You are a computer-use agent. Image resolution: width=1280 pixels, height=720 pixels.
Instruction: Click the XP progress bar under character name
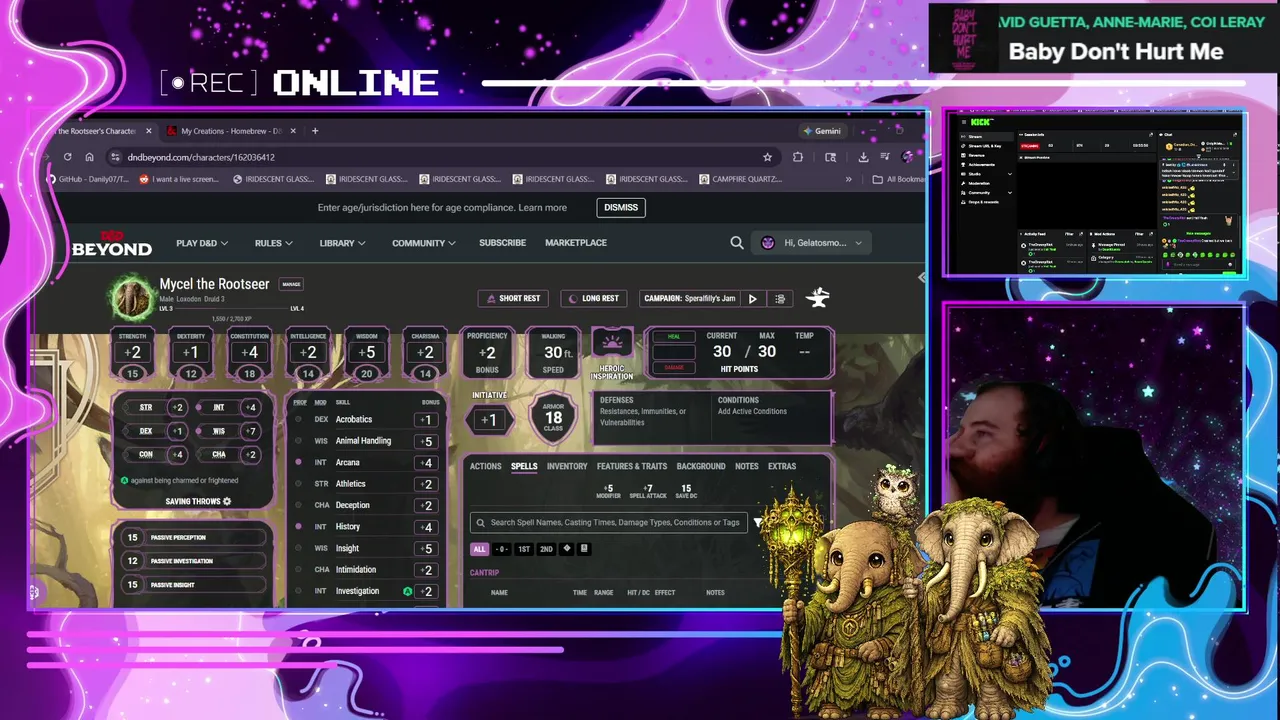coord(230,309)
